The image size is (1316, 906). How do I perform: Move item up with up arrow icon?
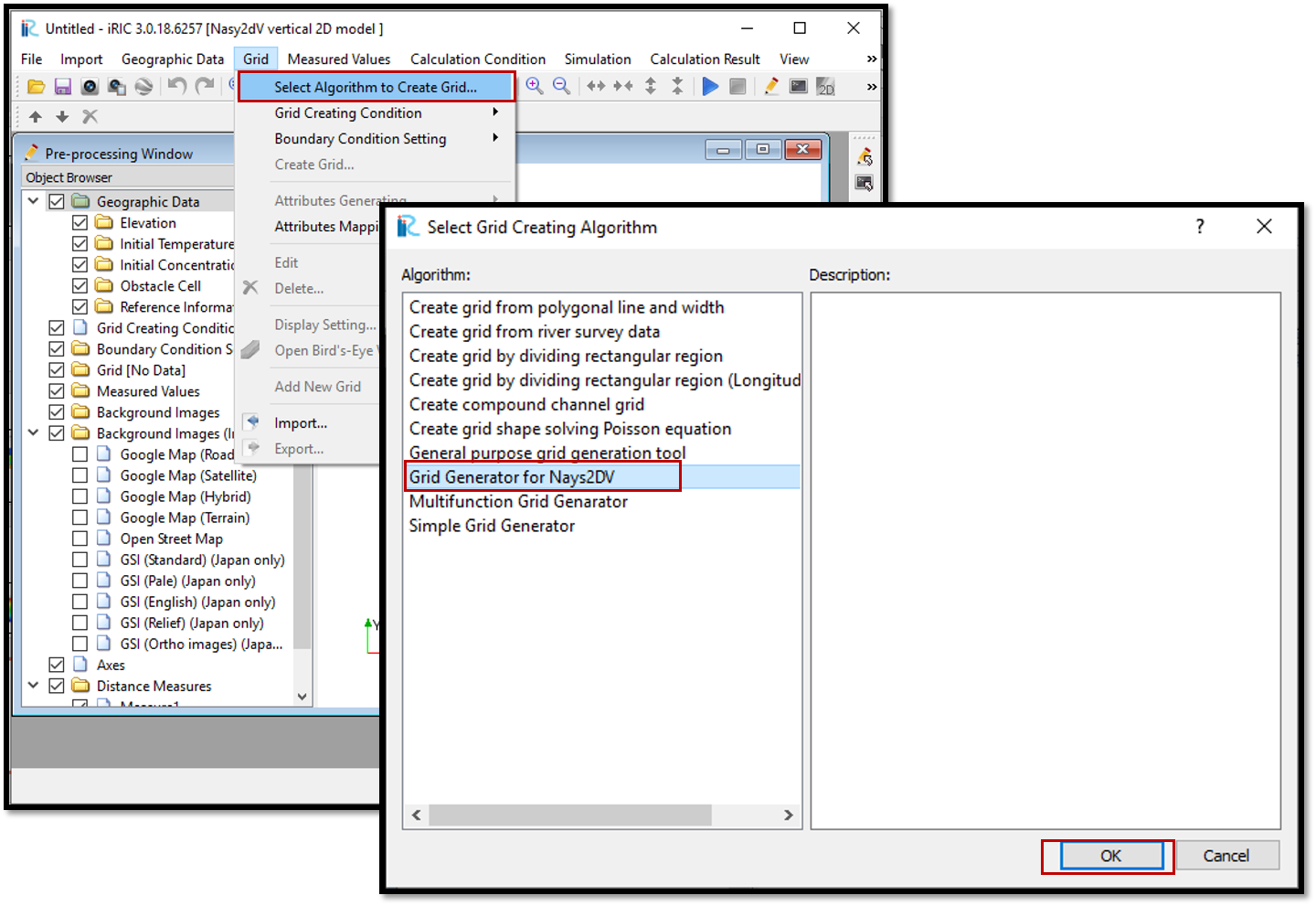coord(36,116)
